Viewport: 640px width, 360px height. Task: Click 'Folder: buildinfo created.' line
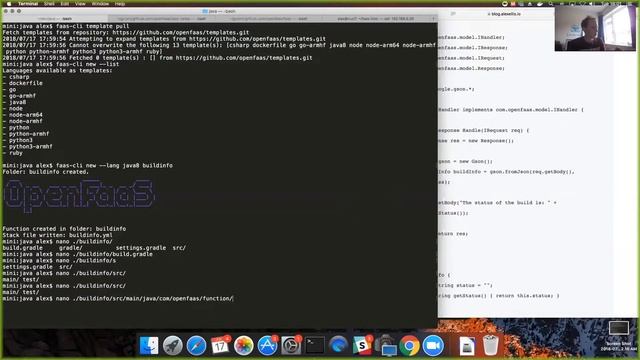click(x=45, y=172)
